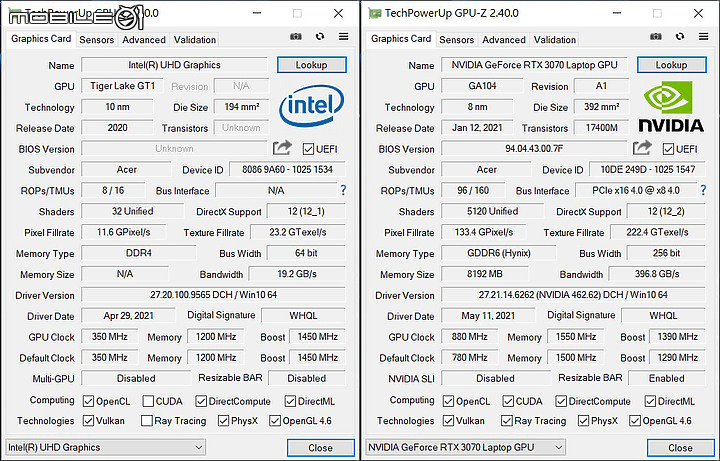This screenshot has width=720, height=461.
Task: Select the Graphics Card tab in the NVIDIA window
Action: 401,39
